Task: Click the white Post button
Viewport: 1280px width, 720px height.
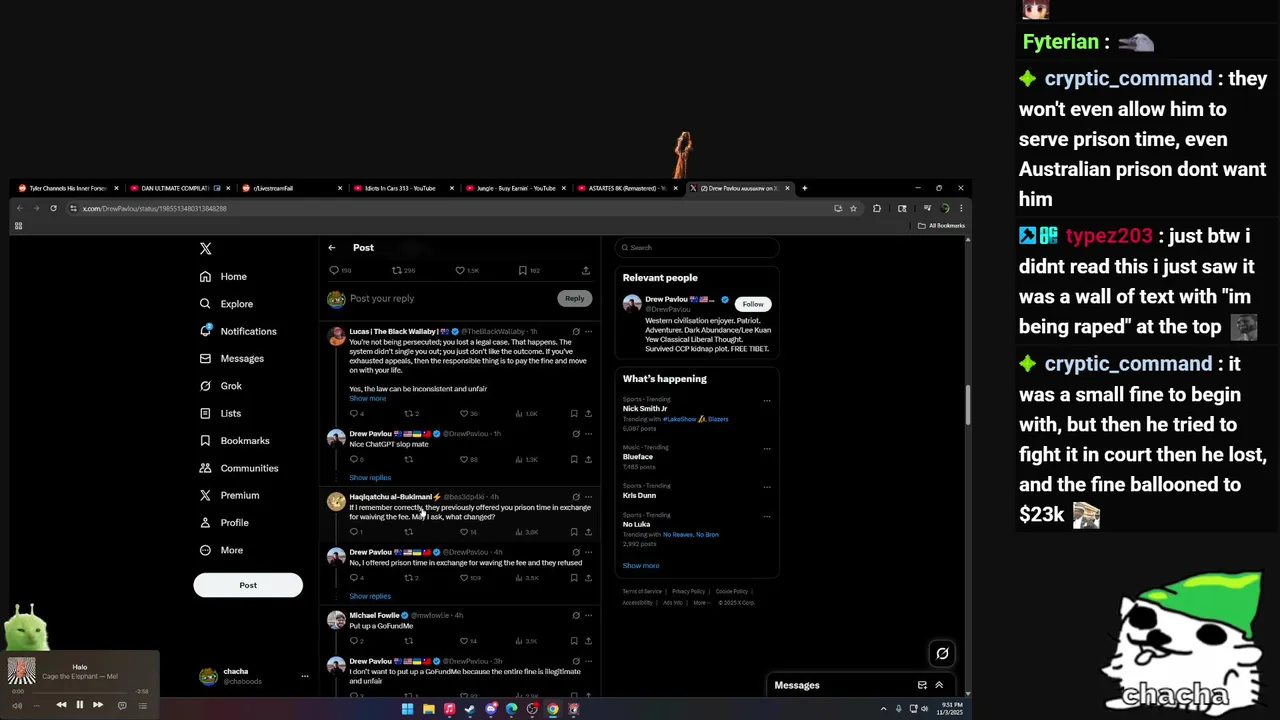Action: 248,585
